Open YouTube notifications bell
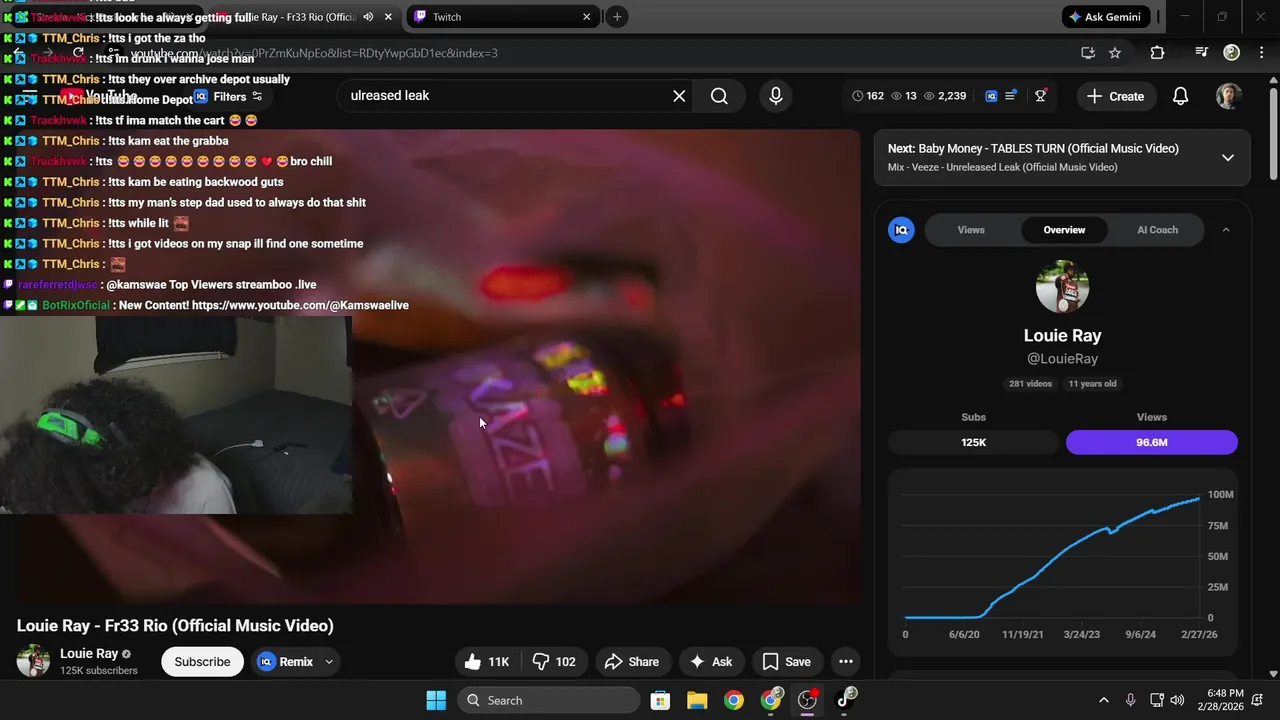 [1180, 96]
